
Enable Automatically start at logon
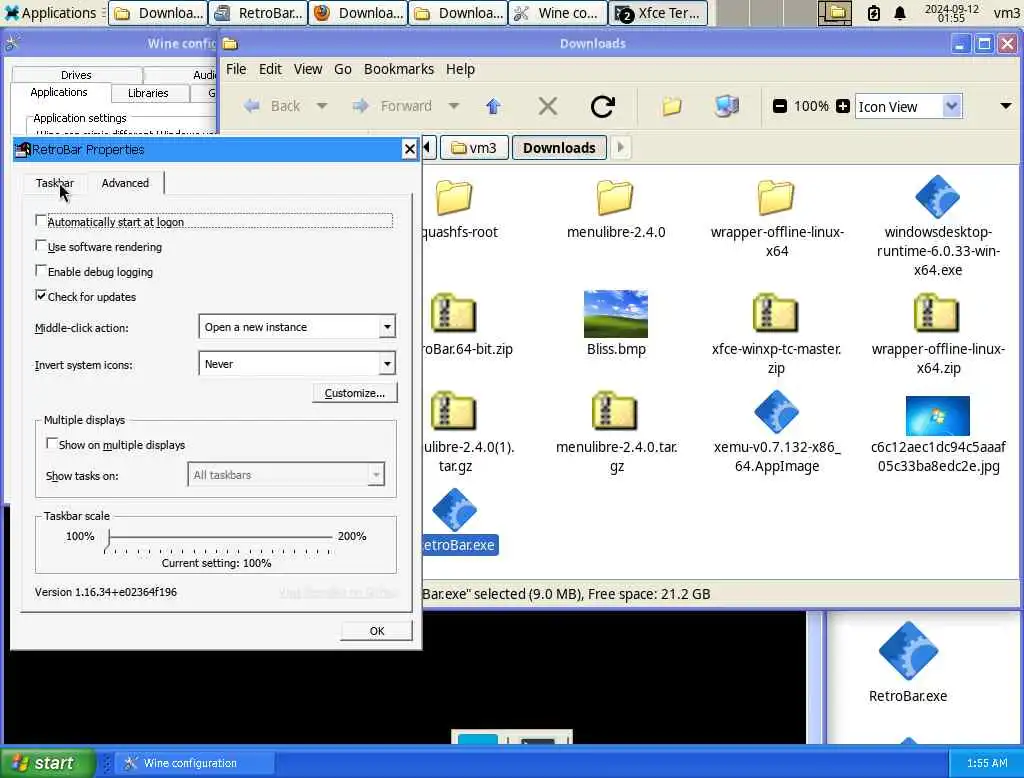[40, 221]
